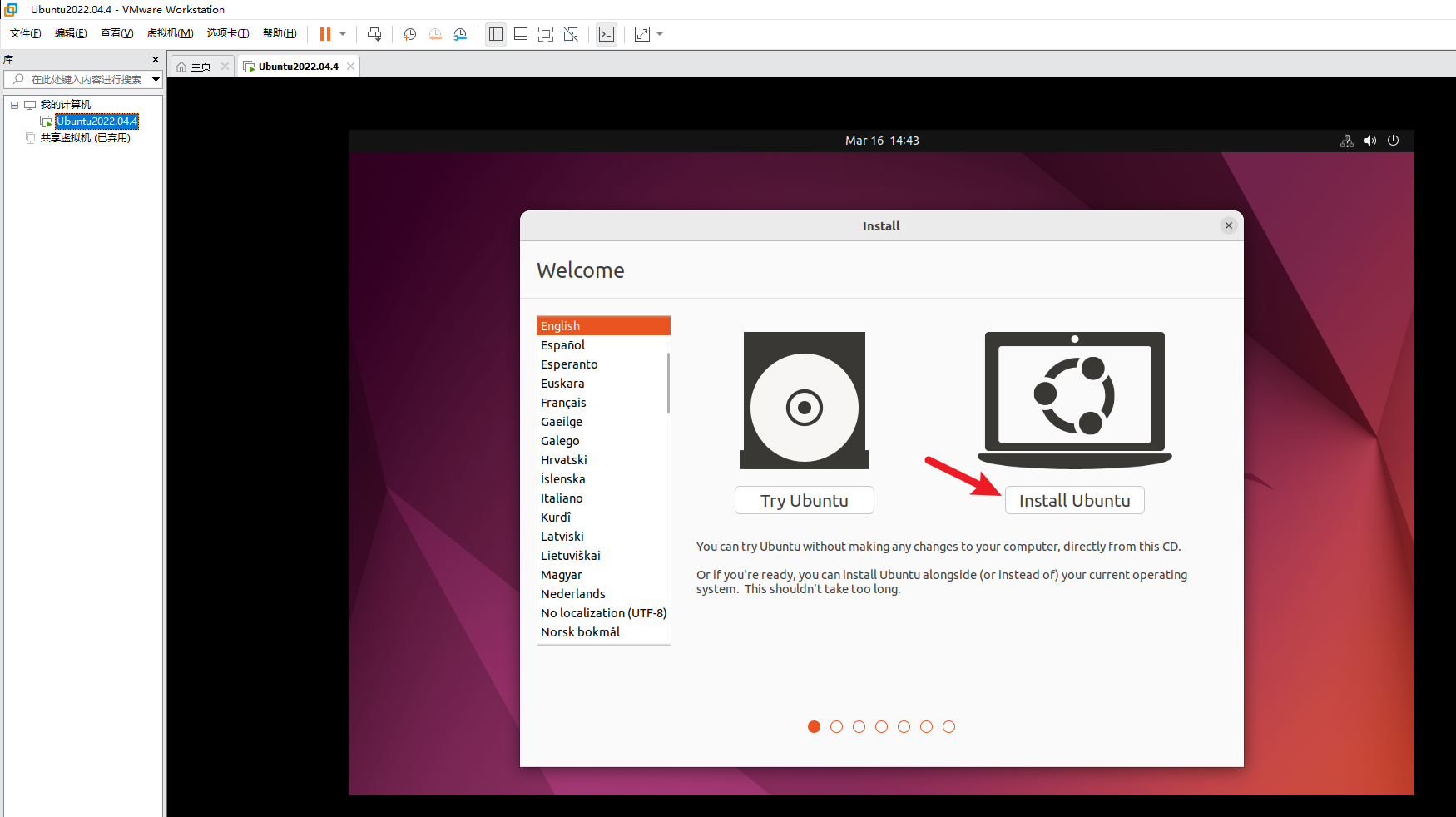Viewport: 1456px width, 817px height.
Task: Open the power options dropdown beside pause
Action: pos(343,34)
